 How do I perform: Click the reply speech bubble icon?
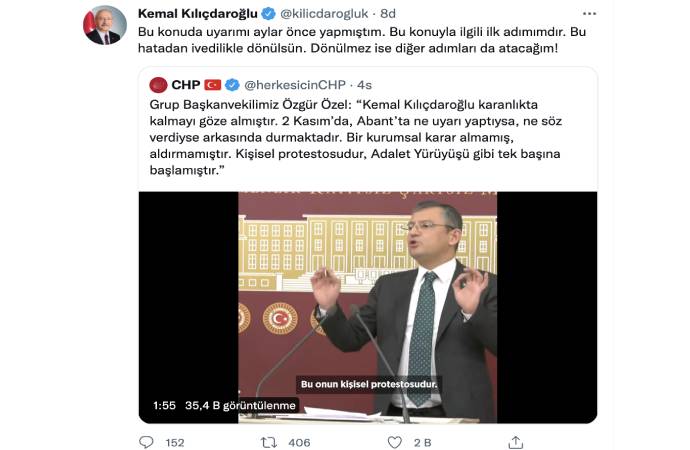(146, 442)
